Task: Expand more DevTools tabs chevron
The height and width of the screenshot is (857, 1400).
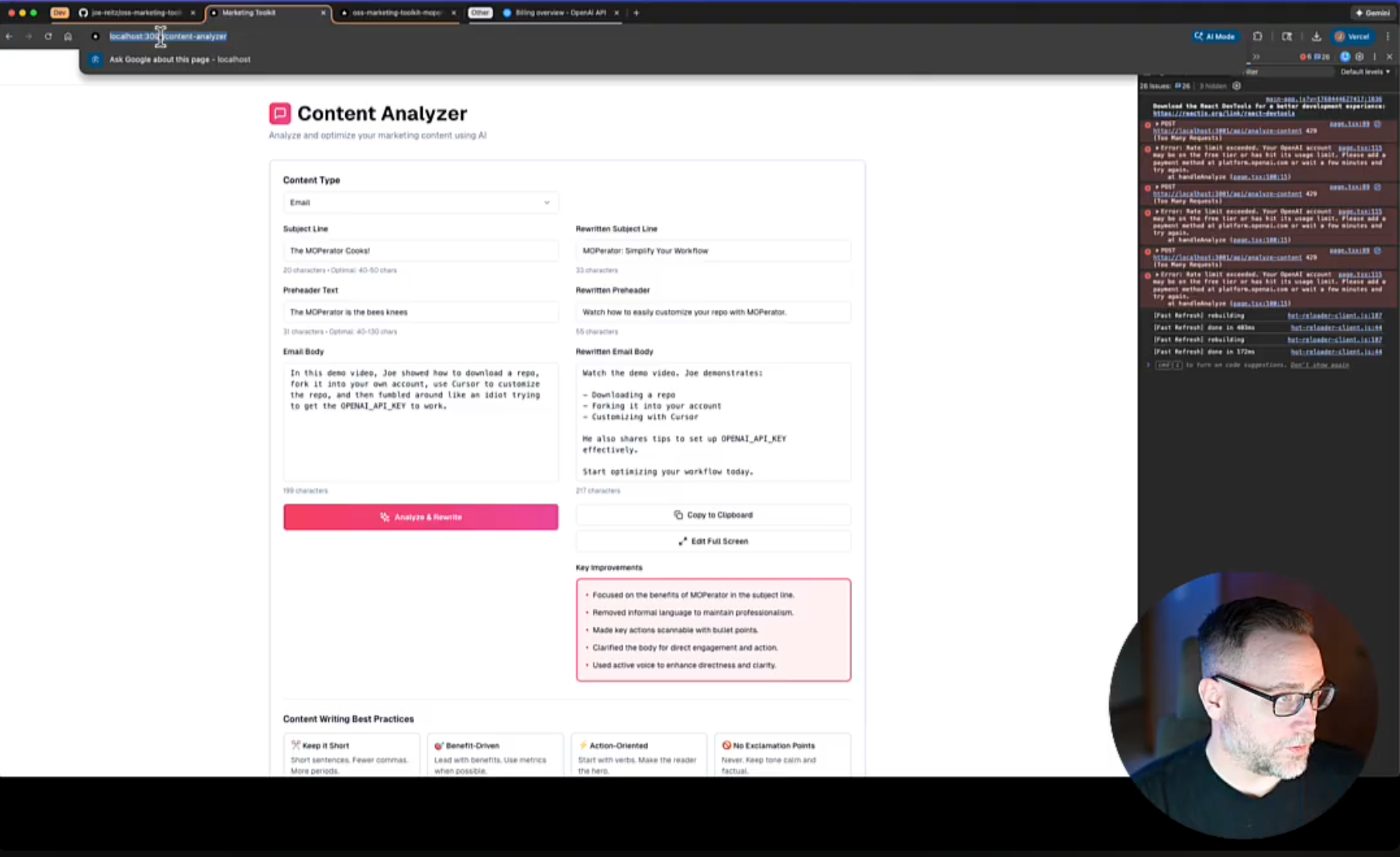Action: [1256, 57]
